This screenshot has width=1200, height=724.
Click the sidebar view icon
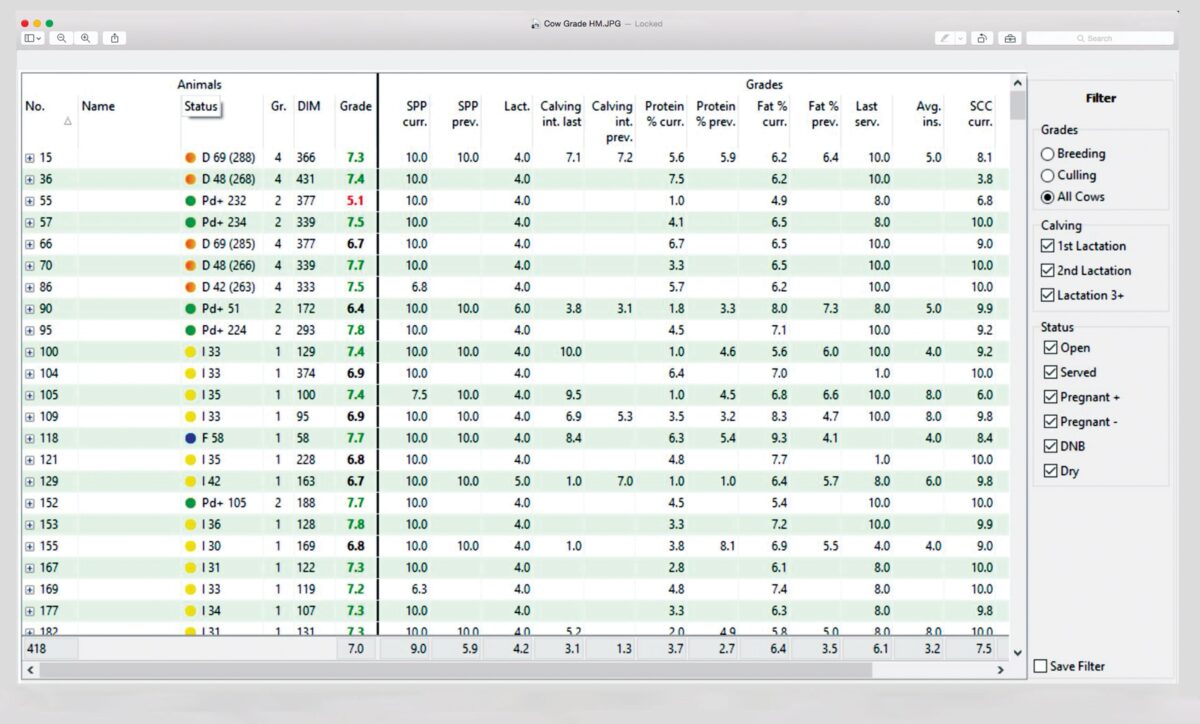[x=31, y=38]
